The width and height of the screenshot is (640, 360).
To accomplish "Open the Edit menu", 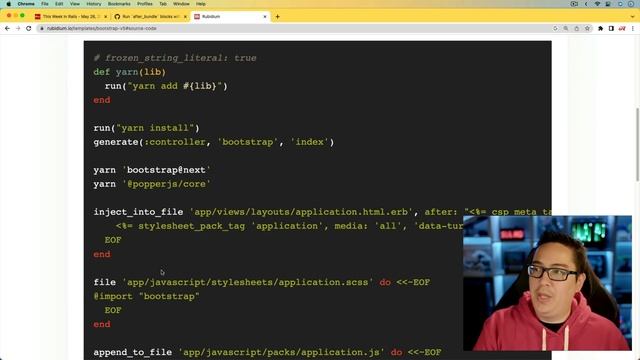I will point(59,4).
